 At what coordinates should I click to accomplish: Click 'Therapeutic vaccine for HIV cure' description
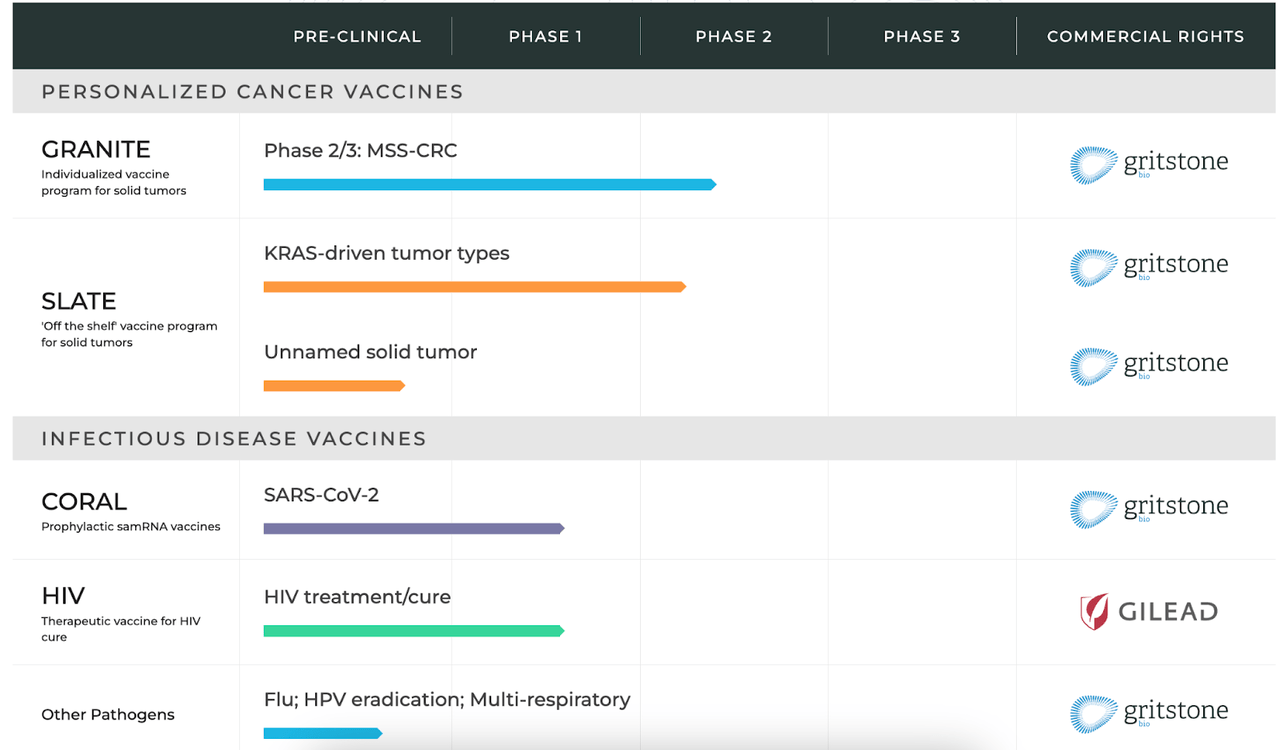(x=121, y=629)
